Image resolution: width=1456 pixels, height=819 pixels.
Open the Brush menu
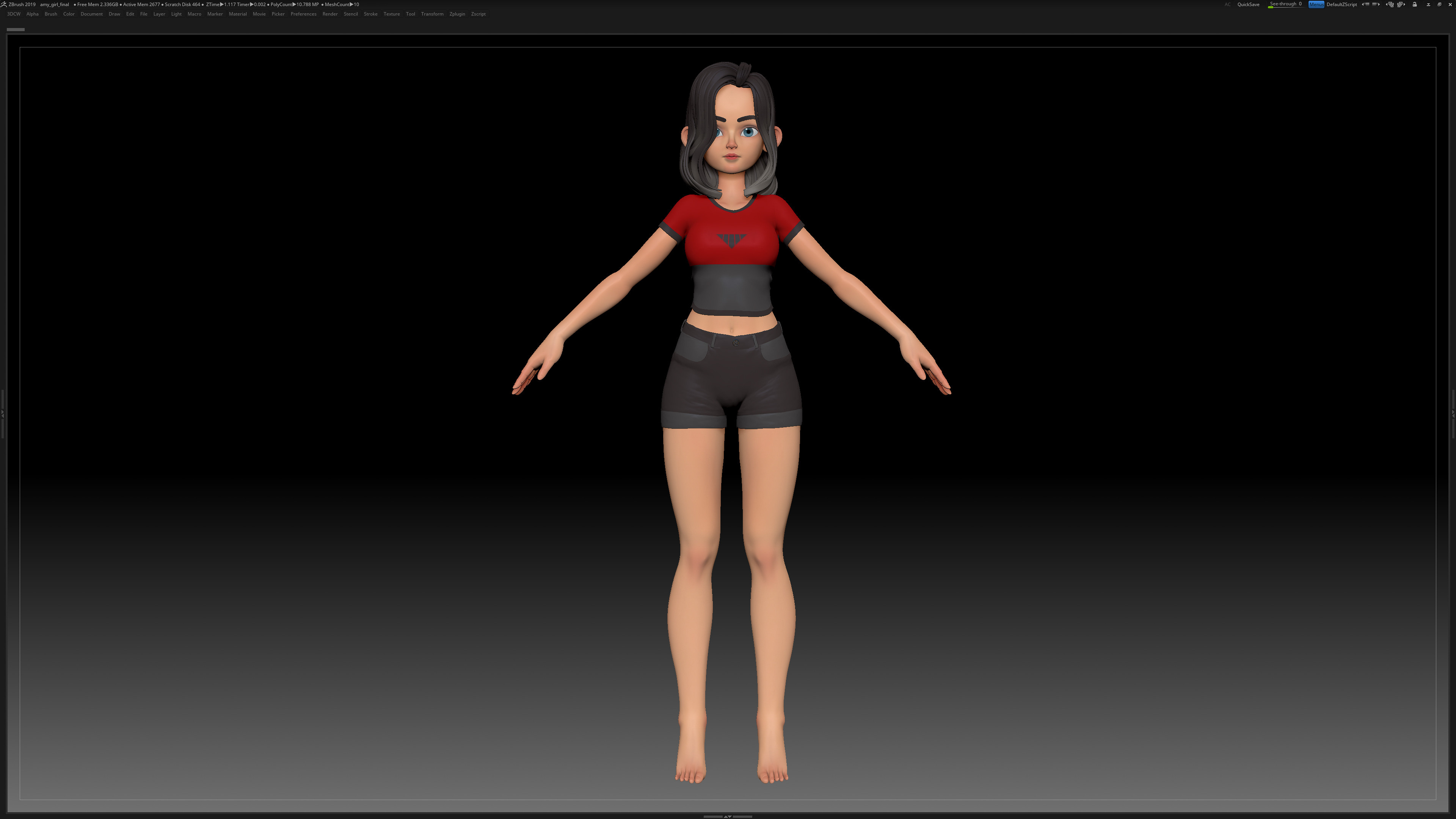coord(51,14)
